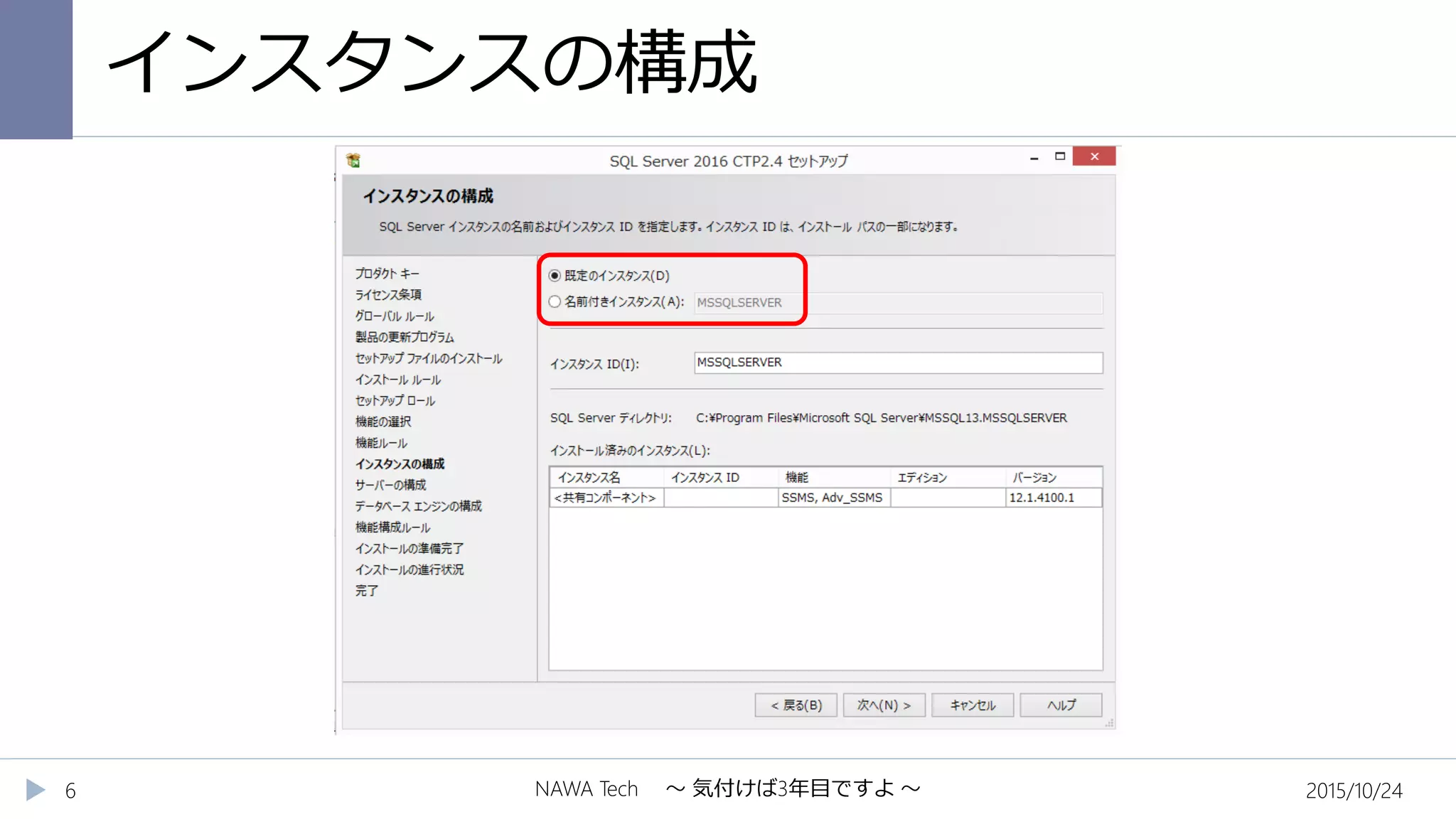Click the エディション column header
This screenshot has height=819, width=1456.
coord(948,478)
